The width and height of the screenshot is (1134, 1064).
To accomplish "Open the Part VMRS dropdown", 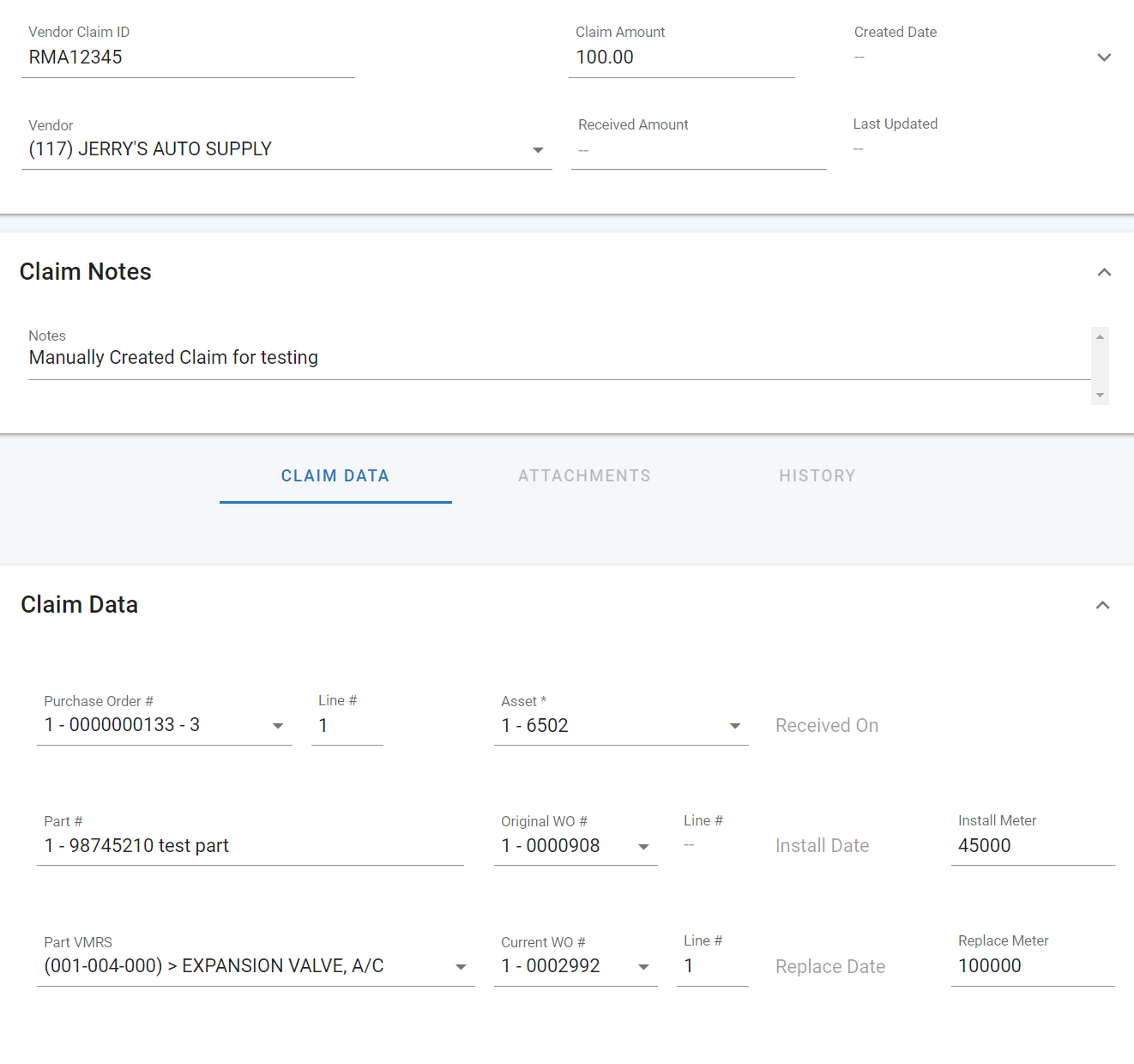I will tap(461, 967).
